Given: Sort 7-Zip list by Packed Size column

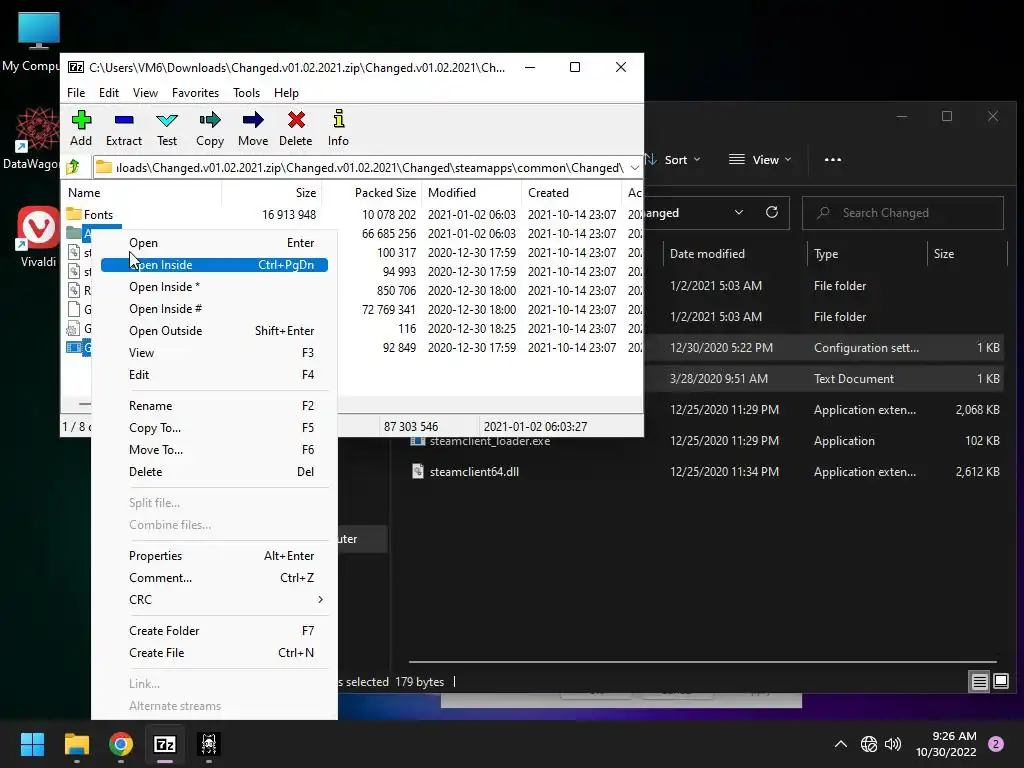Looking at the screenshot, I should pyautogui.click(x=372, y=193).
